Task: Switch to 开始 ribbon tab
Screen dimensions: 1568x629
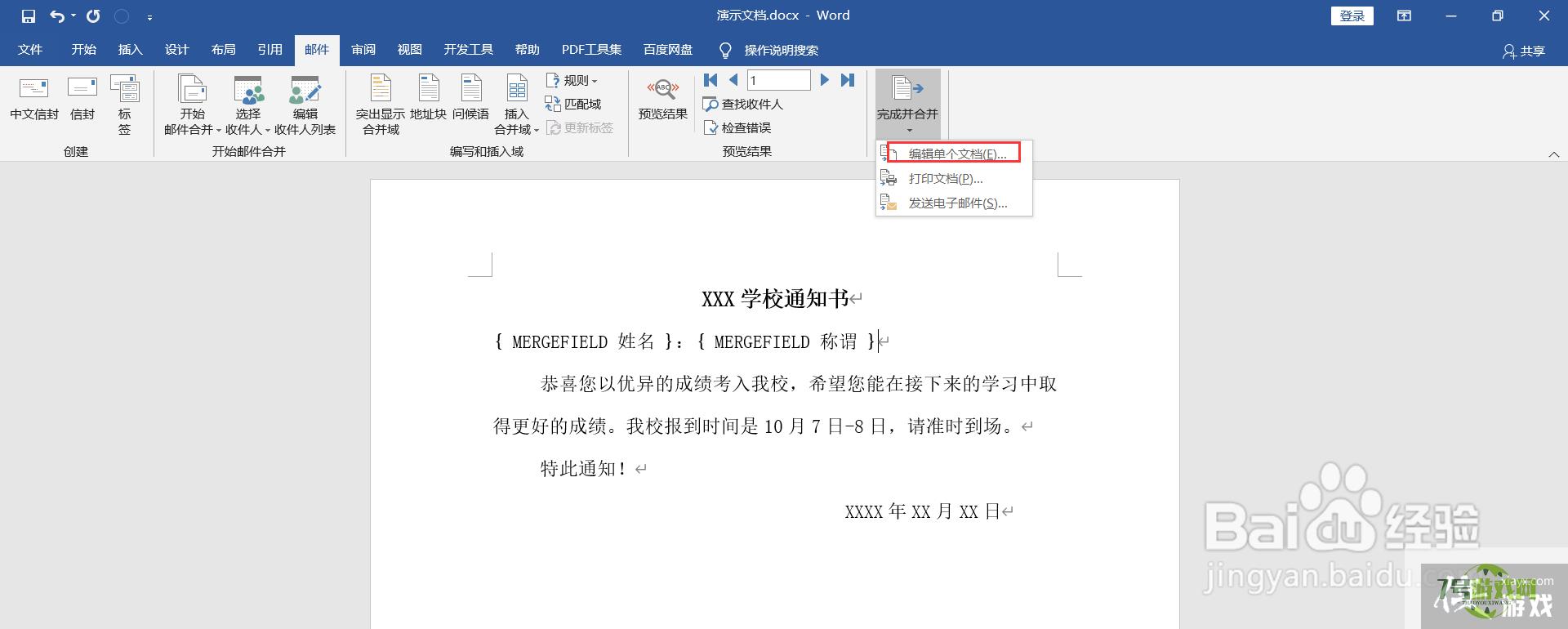Action: pos(83,50)
